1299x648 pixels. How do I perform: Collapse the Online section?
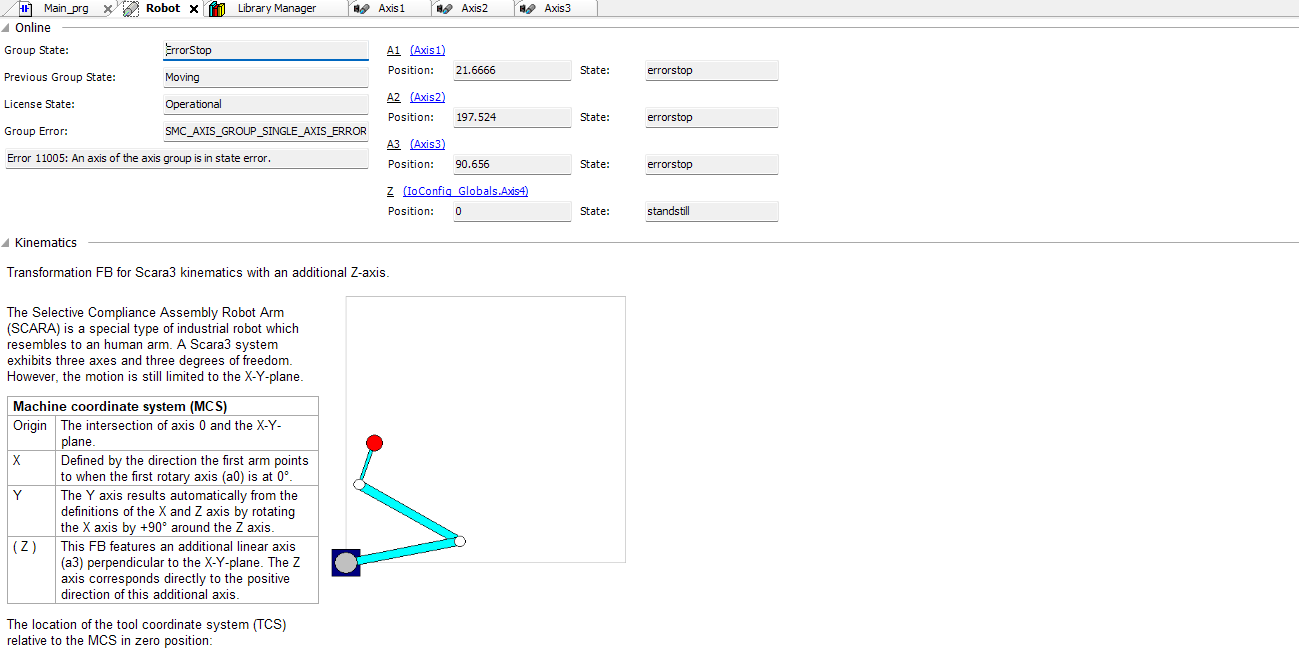point(7,28)
